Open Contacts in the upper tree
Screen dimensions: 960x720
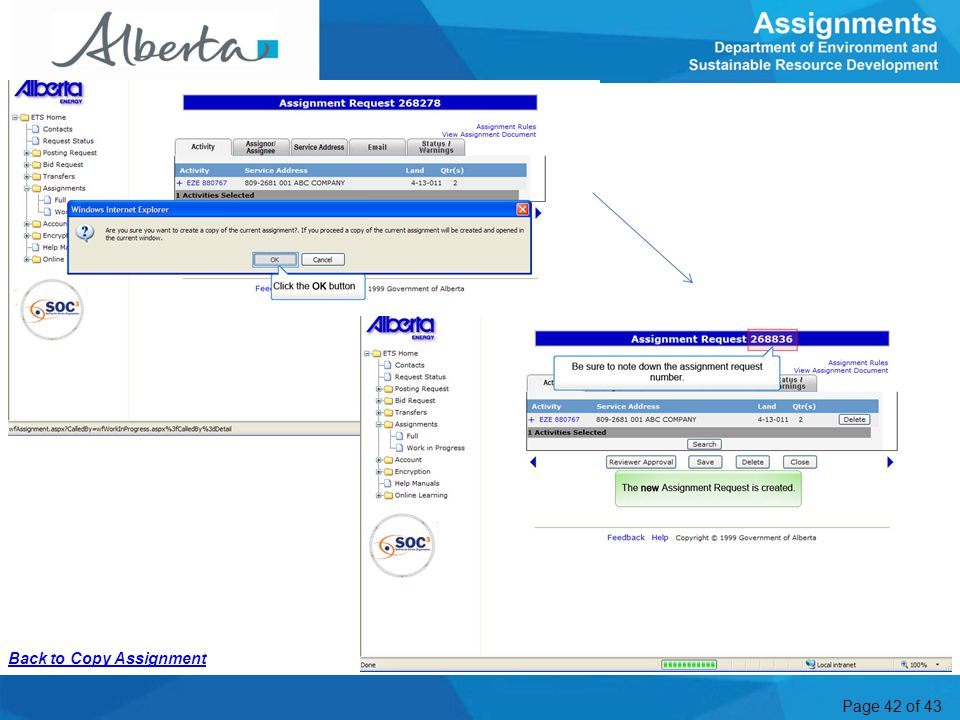(58, 129)
